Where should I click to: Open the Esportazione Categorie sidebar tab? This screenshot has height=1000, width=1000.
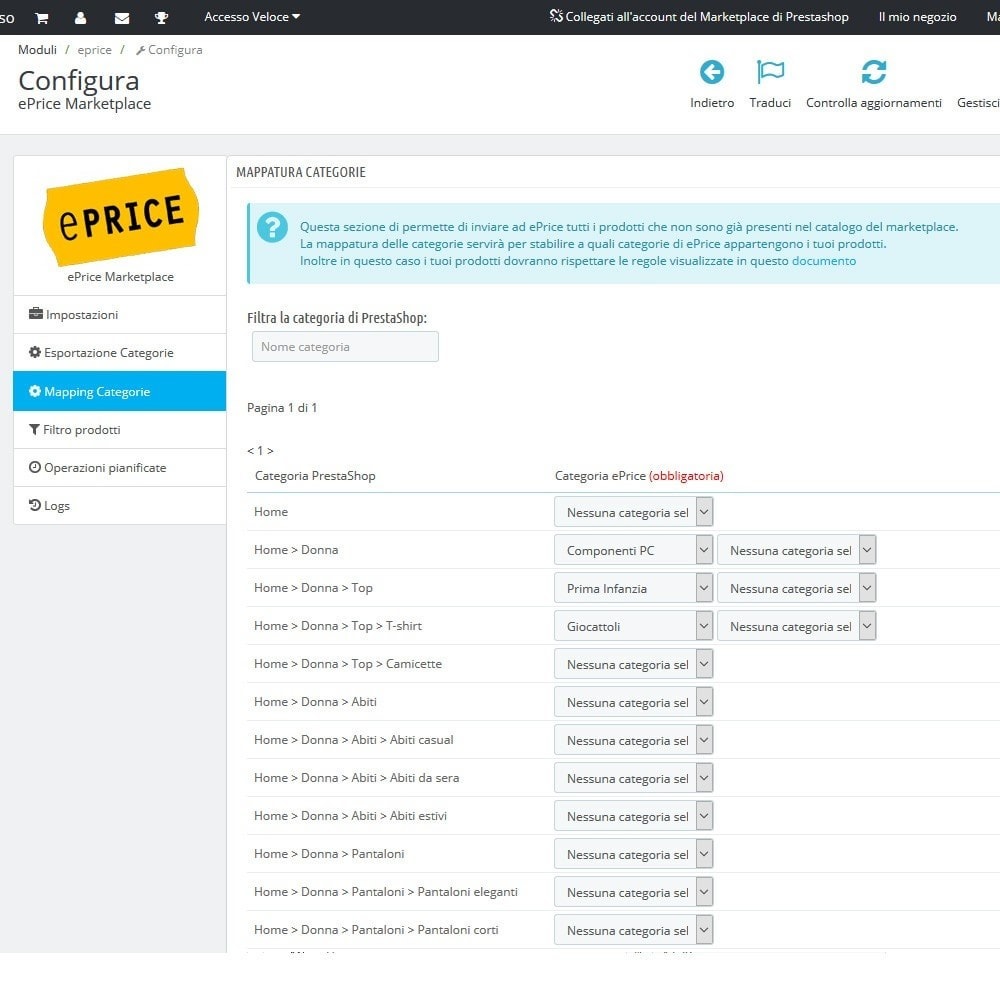point(120,353)
